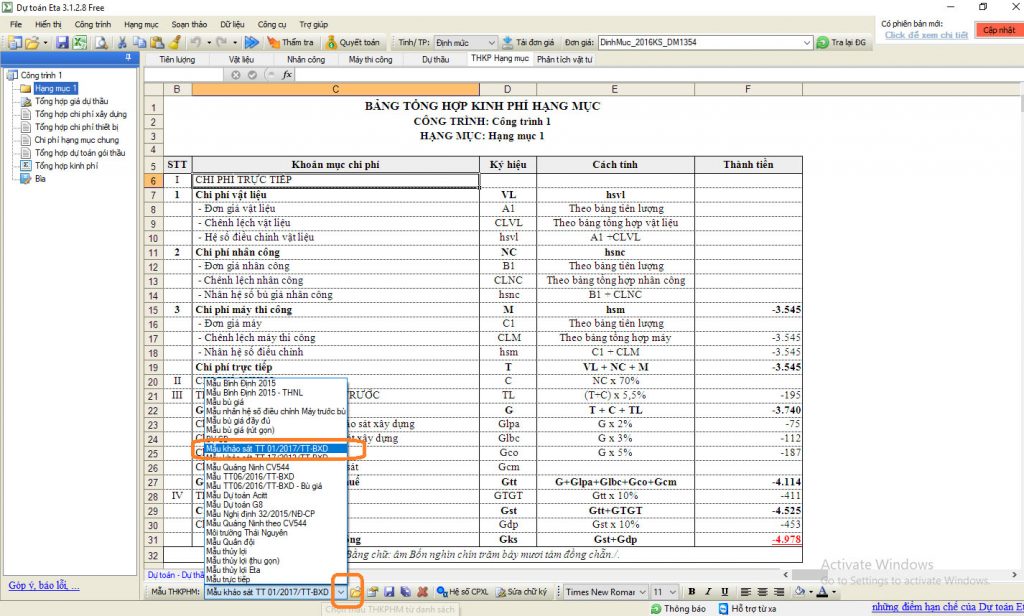This screenshot has height=616, width=1024.
Task: Click the Save icon in the toolbar
Action: pos(62,43)
